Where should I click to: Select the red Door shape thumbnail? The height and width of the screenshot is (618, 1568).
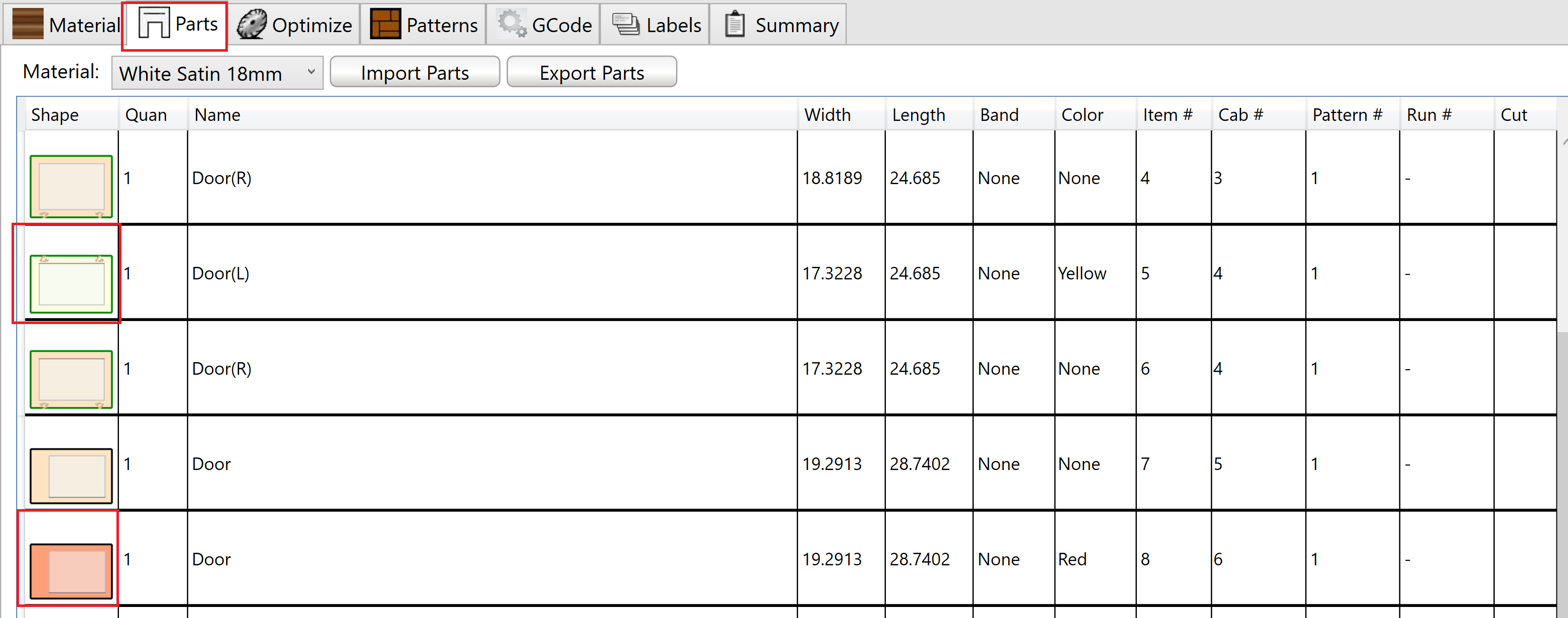tap(71, 570)
